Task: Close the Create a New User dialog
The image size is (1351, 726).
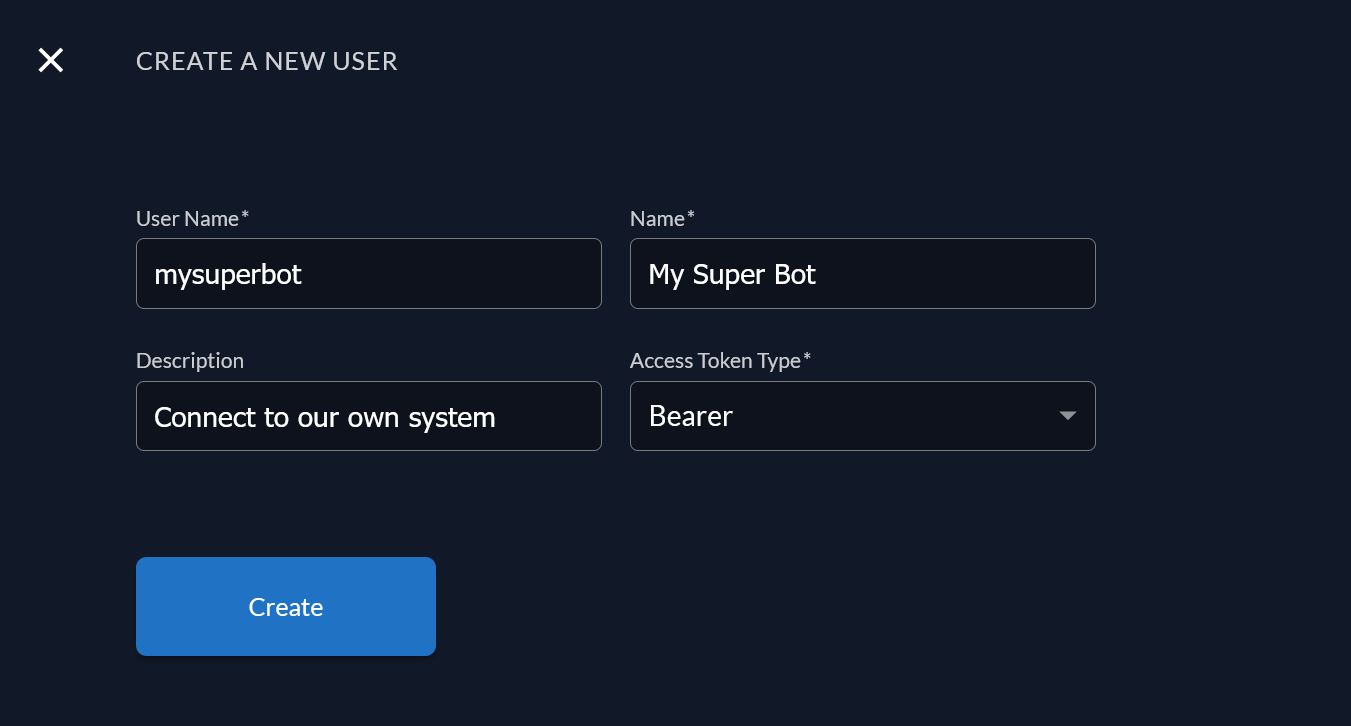Action: click(50, 60)
